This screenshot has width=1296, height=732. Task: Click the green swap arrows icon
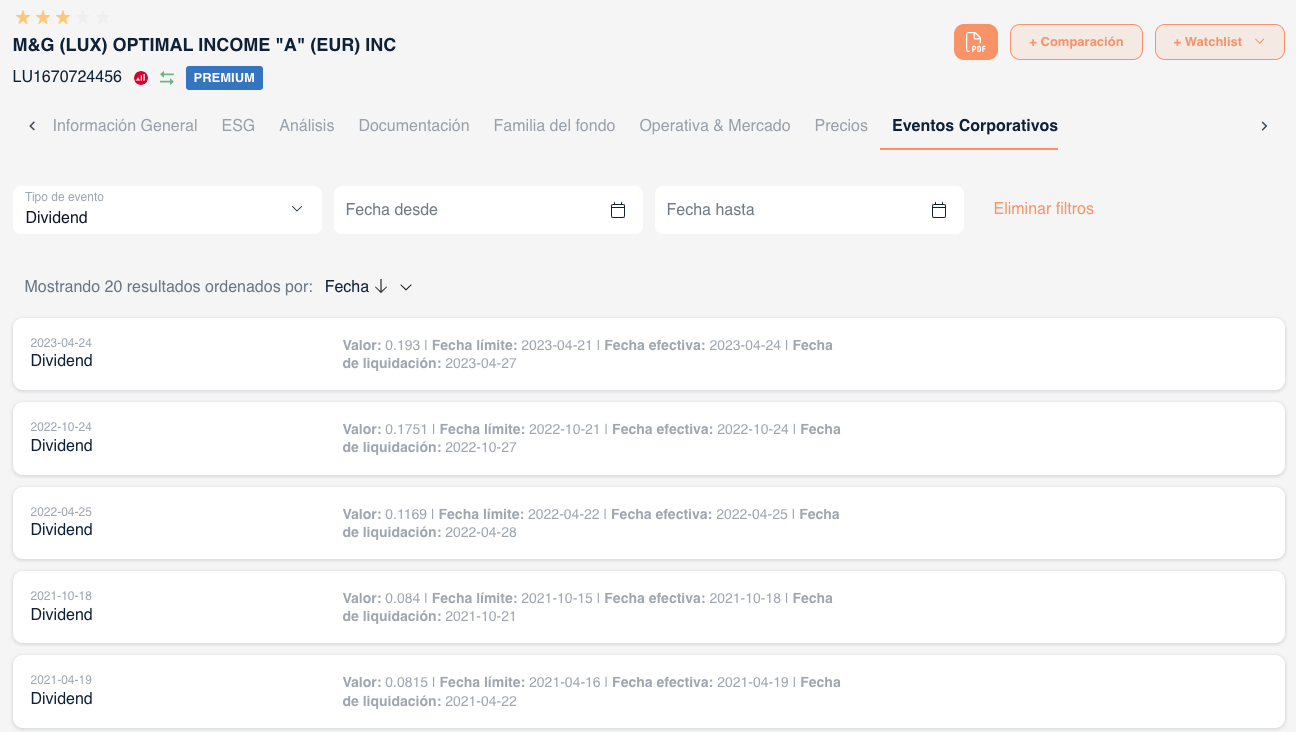coord(167,78)
